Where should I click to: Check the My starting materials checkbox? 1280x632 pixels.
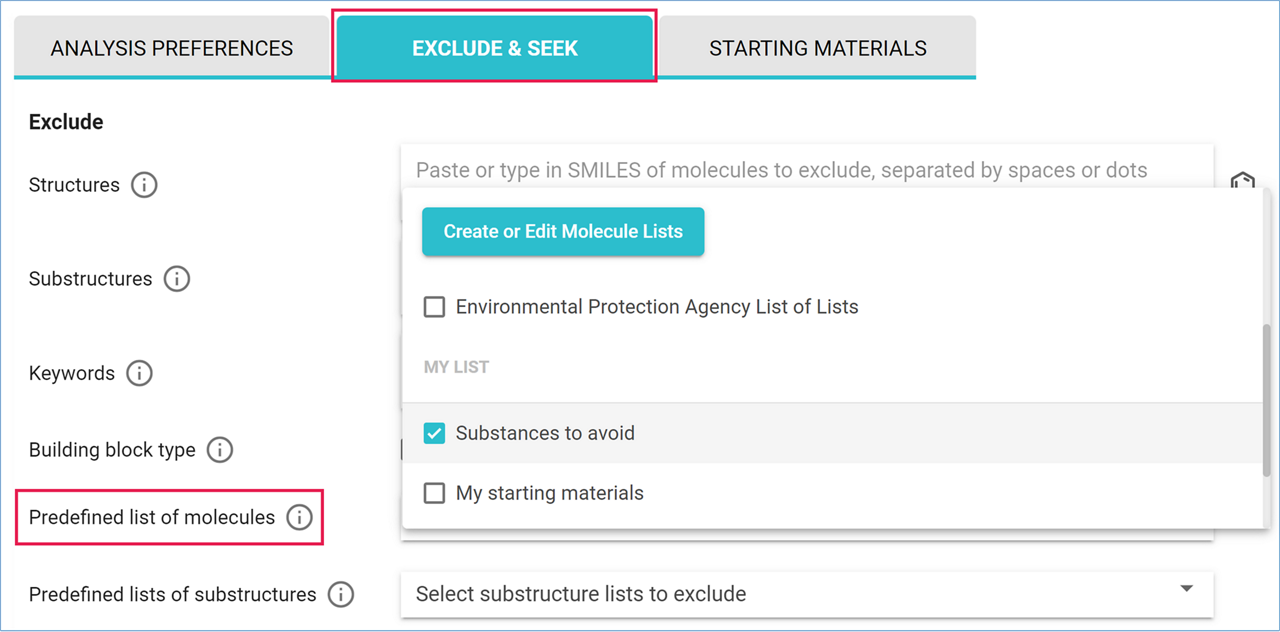pyautogui.click(x=434, y=493)
